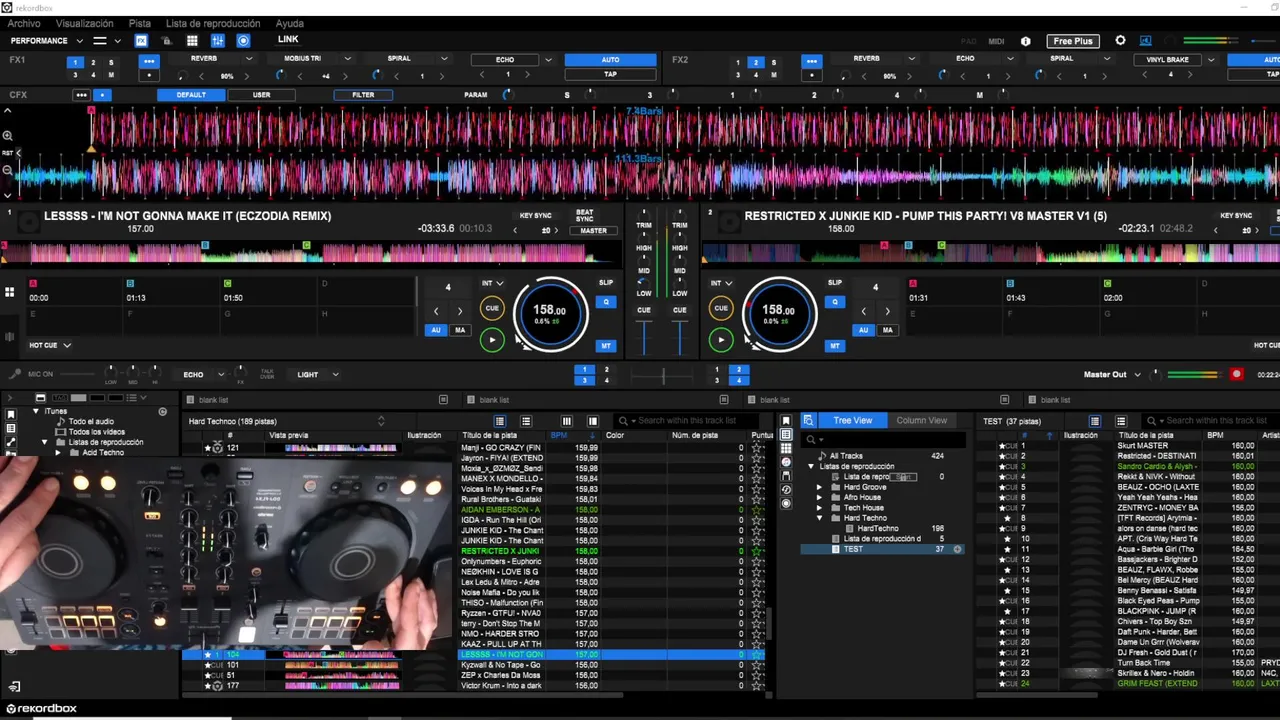Hit deck 2 CUE button
Image resolution: width=1280 pixels, height=720 pixels.
pyautogui.click(x=721, y=308)
